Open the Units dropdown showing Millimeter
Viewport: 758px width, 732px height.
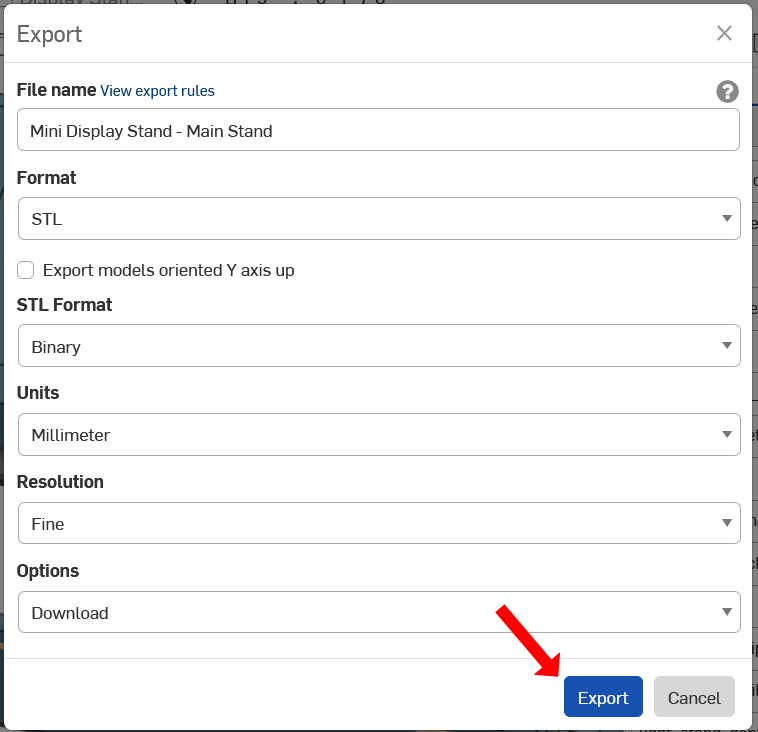pyautogui.click(x=379, y=435)
